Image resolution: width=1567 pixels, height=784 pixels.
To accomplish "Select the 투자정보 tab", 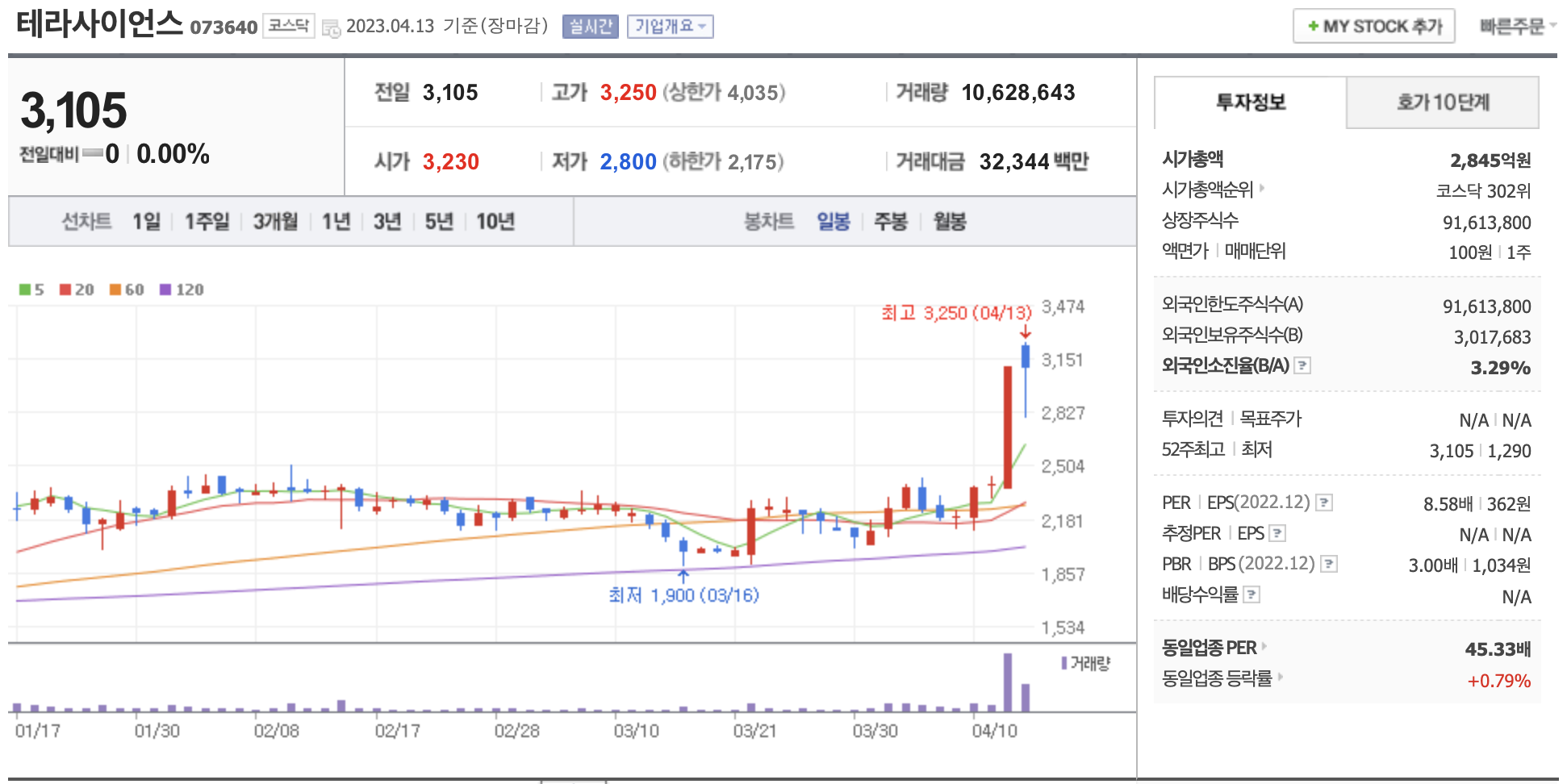I will (x=1250, y=102).
